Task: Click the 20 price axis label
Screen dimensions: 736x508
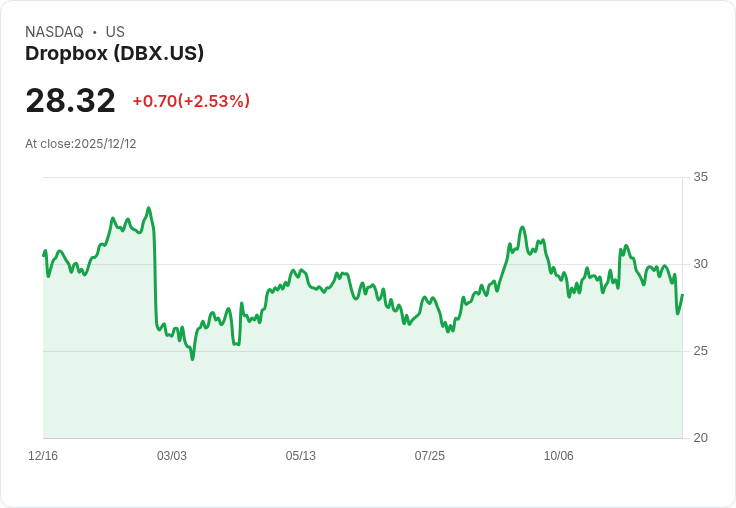Action: click(700, 438)
